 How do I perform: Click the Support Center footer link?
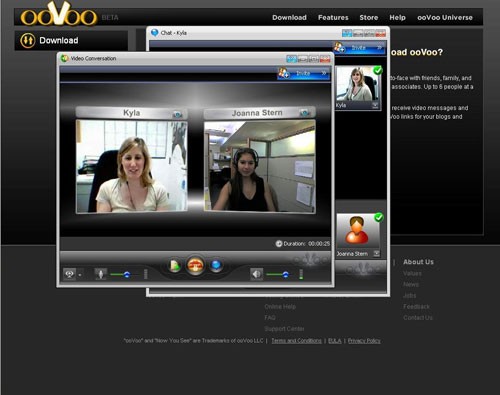(284, 329)
